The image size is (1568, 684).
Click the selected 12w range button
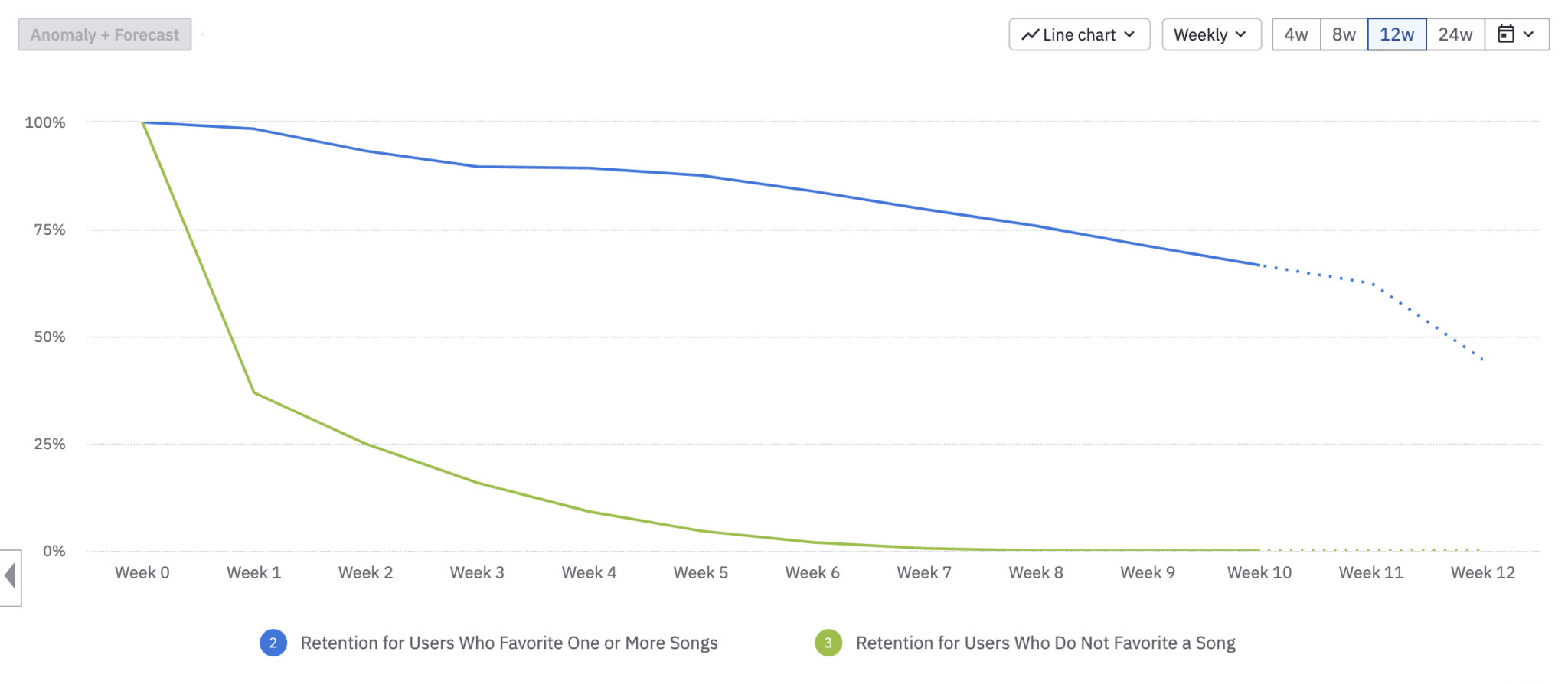coord(1397,34)
